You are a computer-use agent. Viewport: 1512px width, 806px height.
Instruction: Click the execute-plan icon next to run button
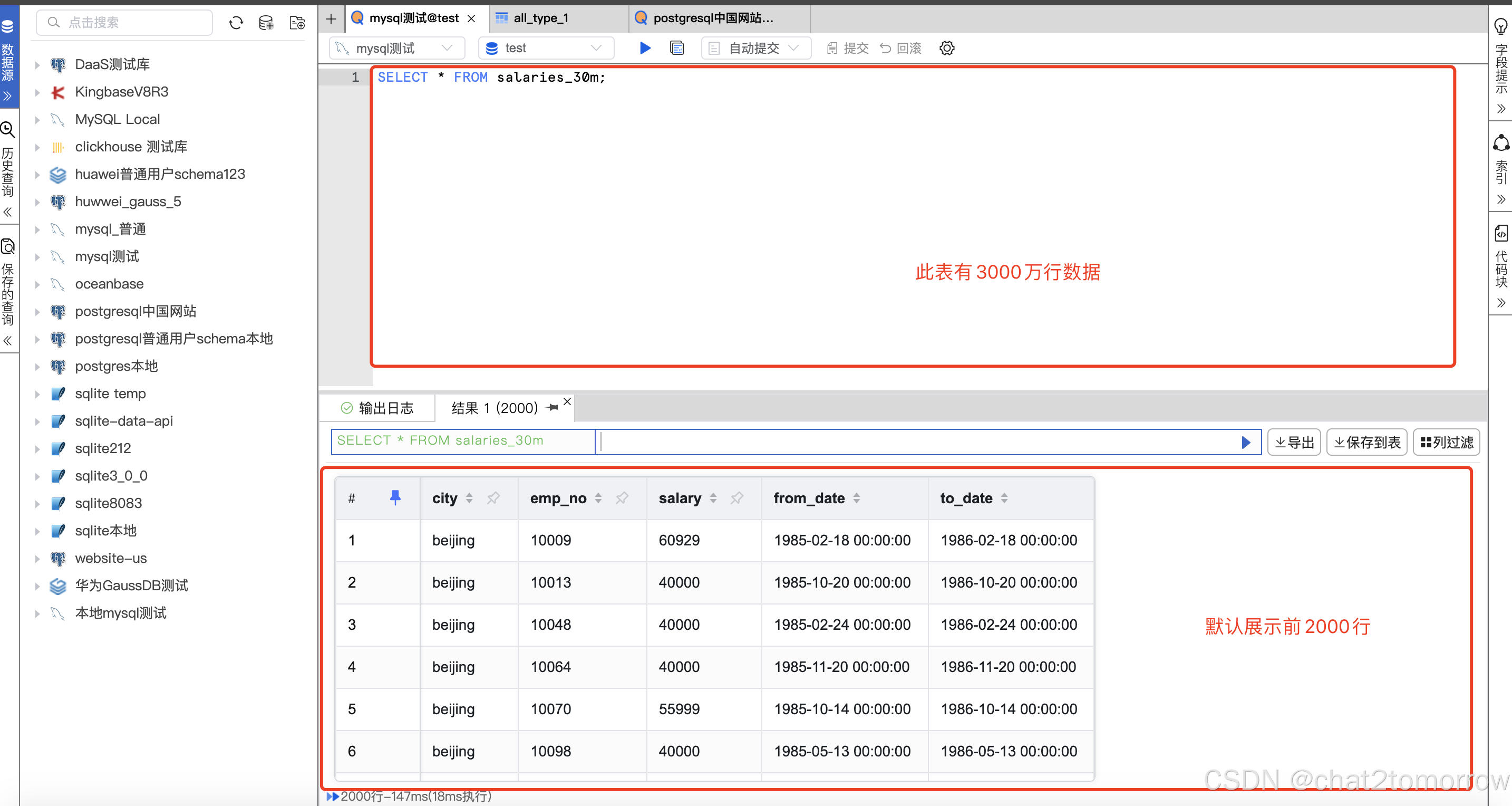(x=676, y=48)
